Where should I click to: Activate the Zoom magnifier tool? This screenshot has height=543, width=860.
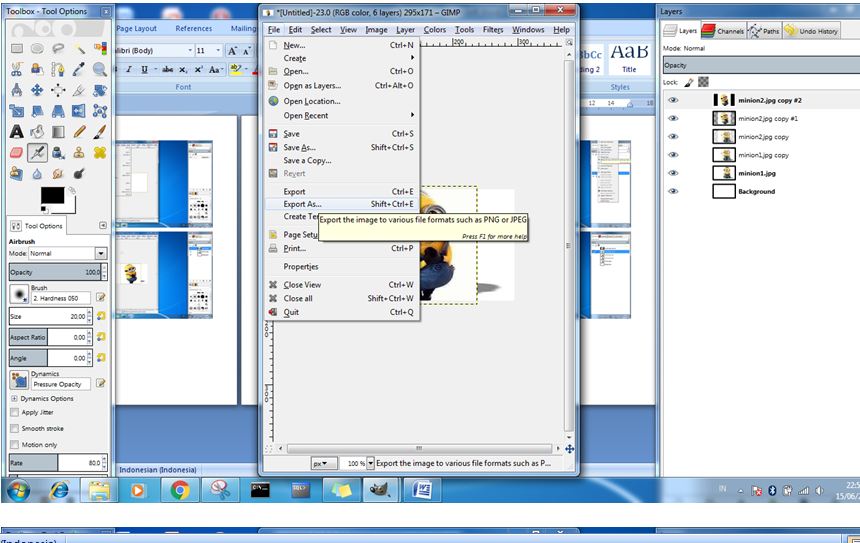point(100,70)
